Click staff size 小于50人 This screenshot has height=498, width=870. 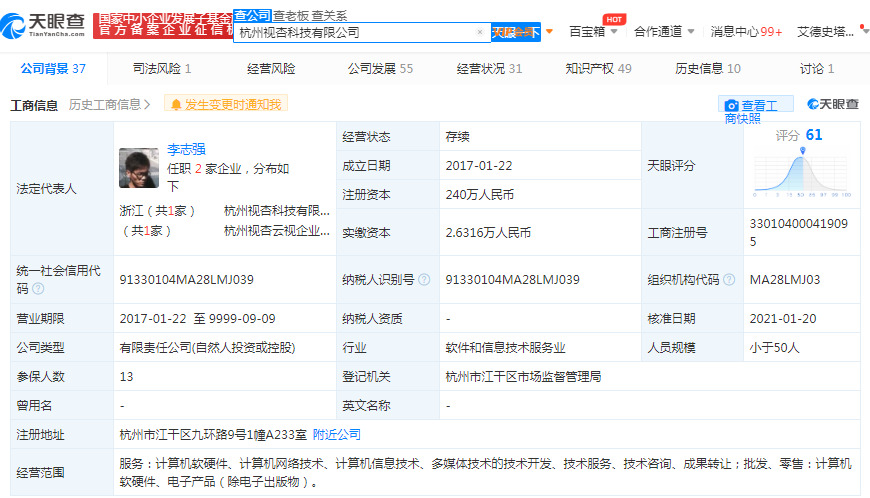[x=774, y=348]
